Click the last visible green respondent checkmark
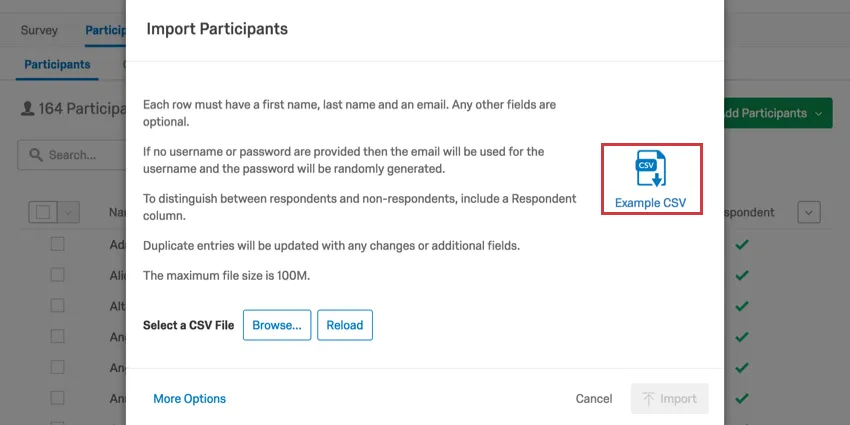The width and height of the screenshot is (850, 425). pyautogui.click(x=741, y=399)
